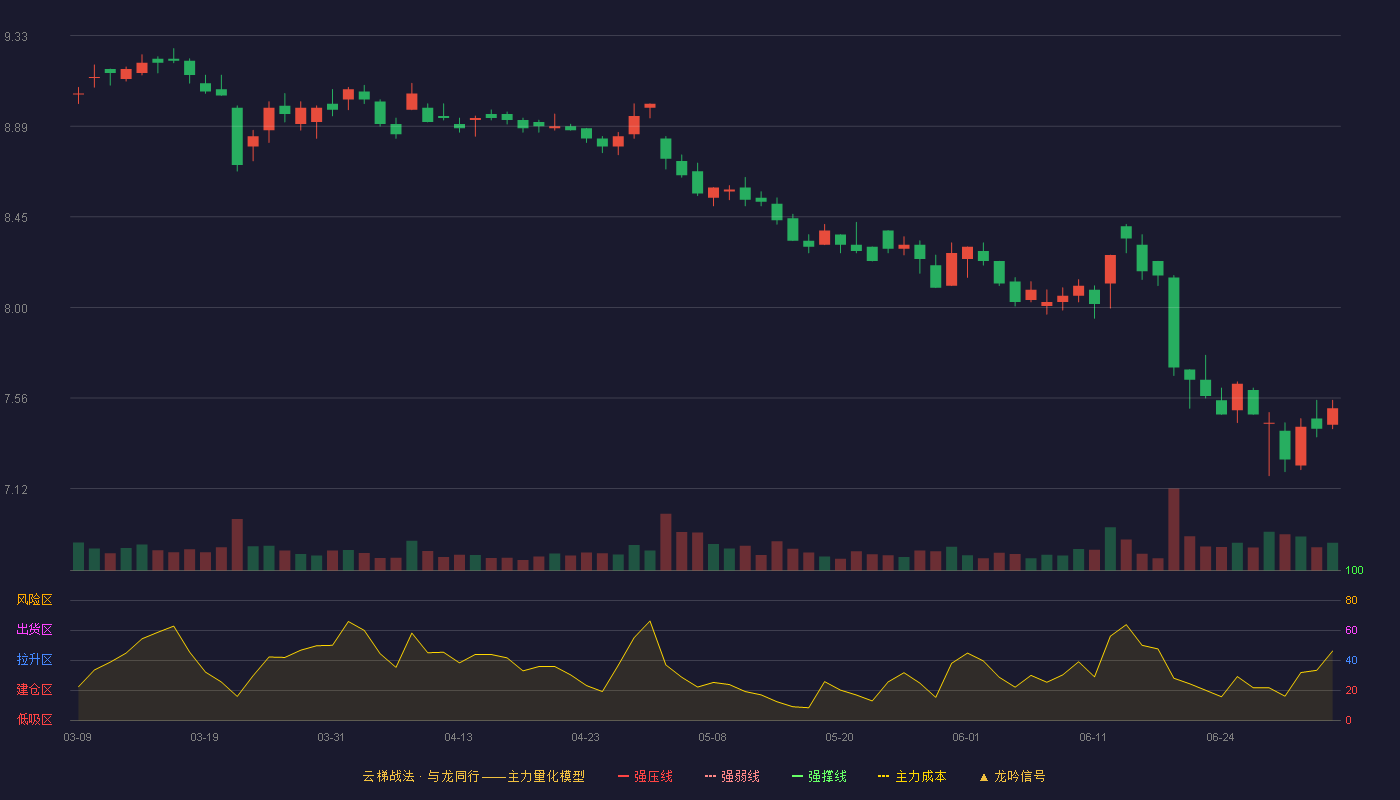Click the 03-31 date label
Screen dimensions: 1400x800
tap(332, 737)
